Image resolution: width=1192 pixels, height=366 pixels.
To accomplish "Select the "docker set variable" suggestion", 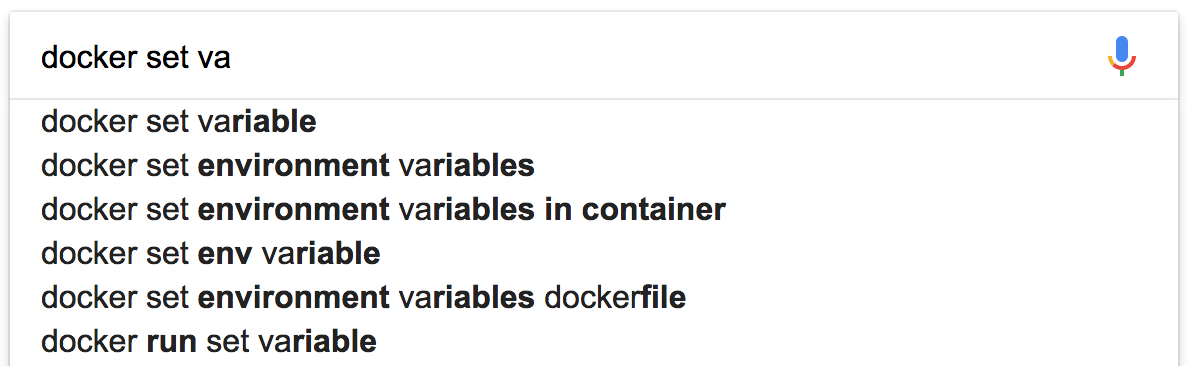I will tap(593, 121).
